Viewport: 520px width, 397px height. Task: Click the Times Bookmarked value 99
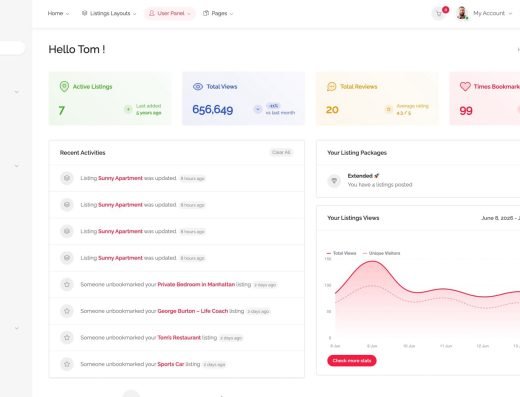(466, 111)
